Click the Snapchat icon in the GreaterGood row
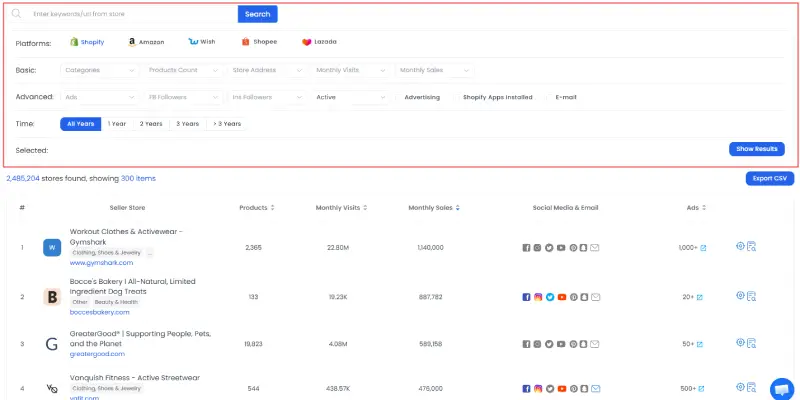The height and width of the screenshot is (400, 800). tap(584, 344)
